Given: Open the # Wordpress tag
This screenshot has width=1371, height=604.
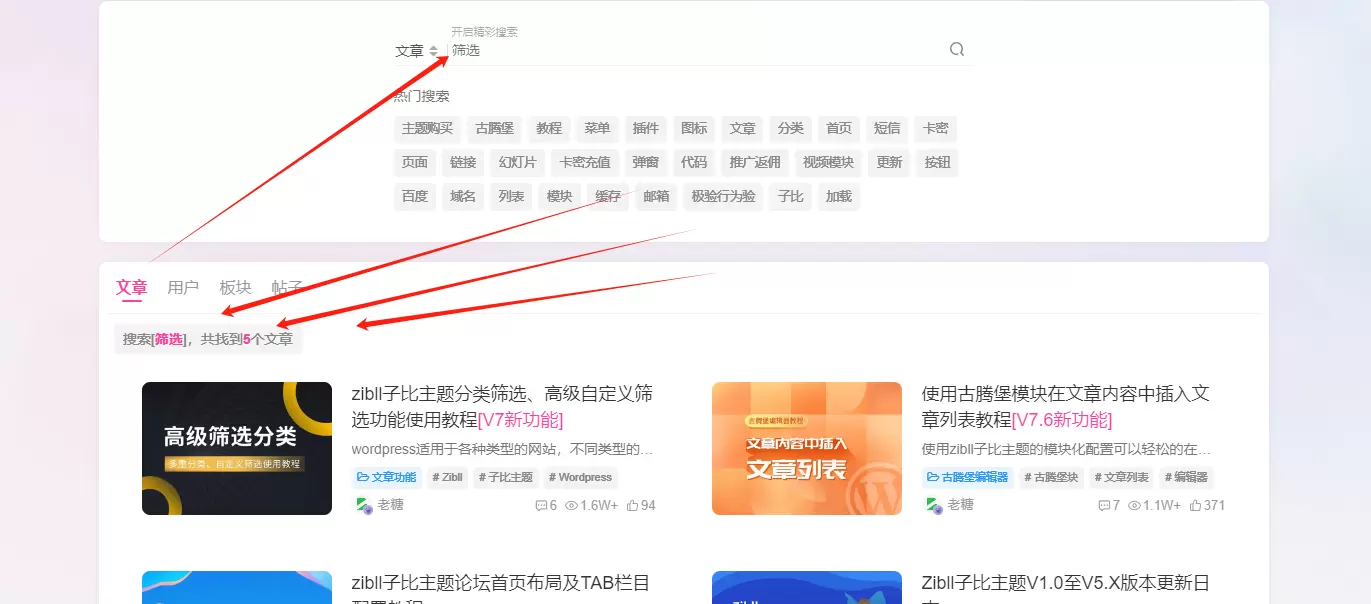Looking at the screenshot, I should click(581, 478).
